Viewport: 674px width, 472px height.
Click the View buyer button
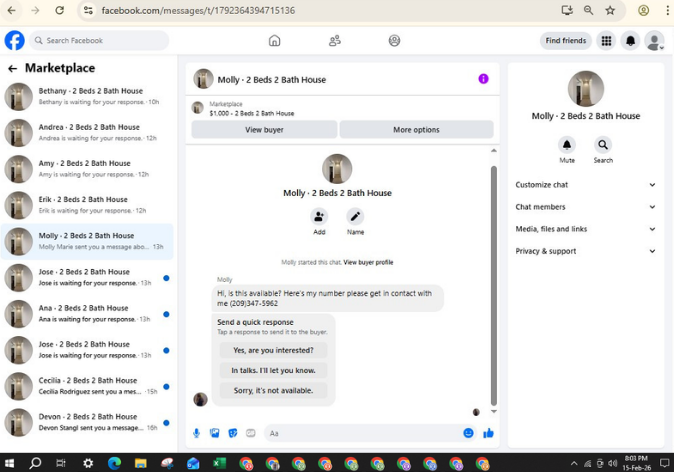click(x=264, y=129)
